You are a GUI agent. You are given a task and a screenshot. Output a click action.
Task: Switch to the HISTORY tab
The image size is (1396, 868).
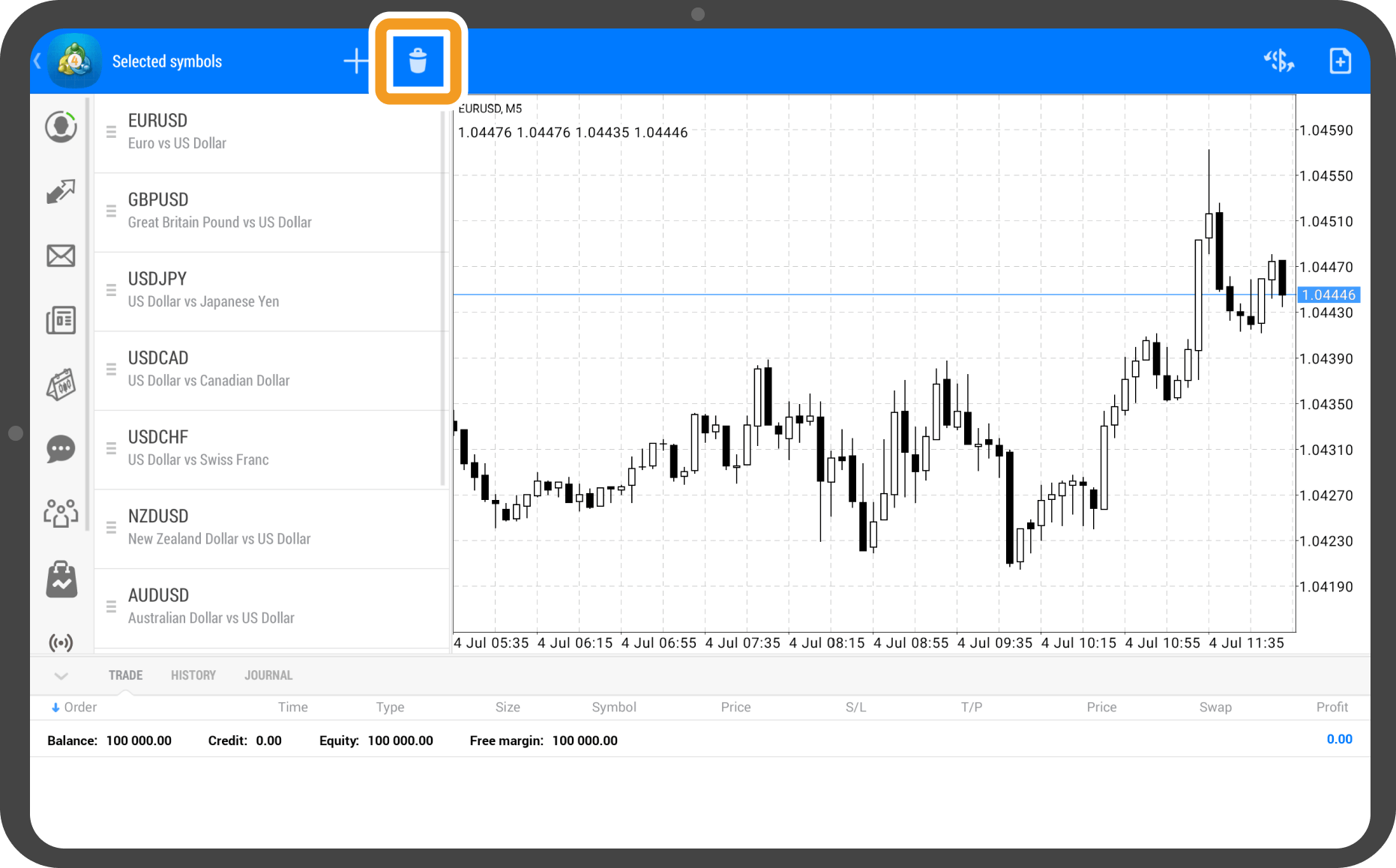tap(193, 675)
